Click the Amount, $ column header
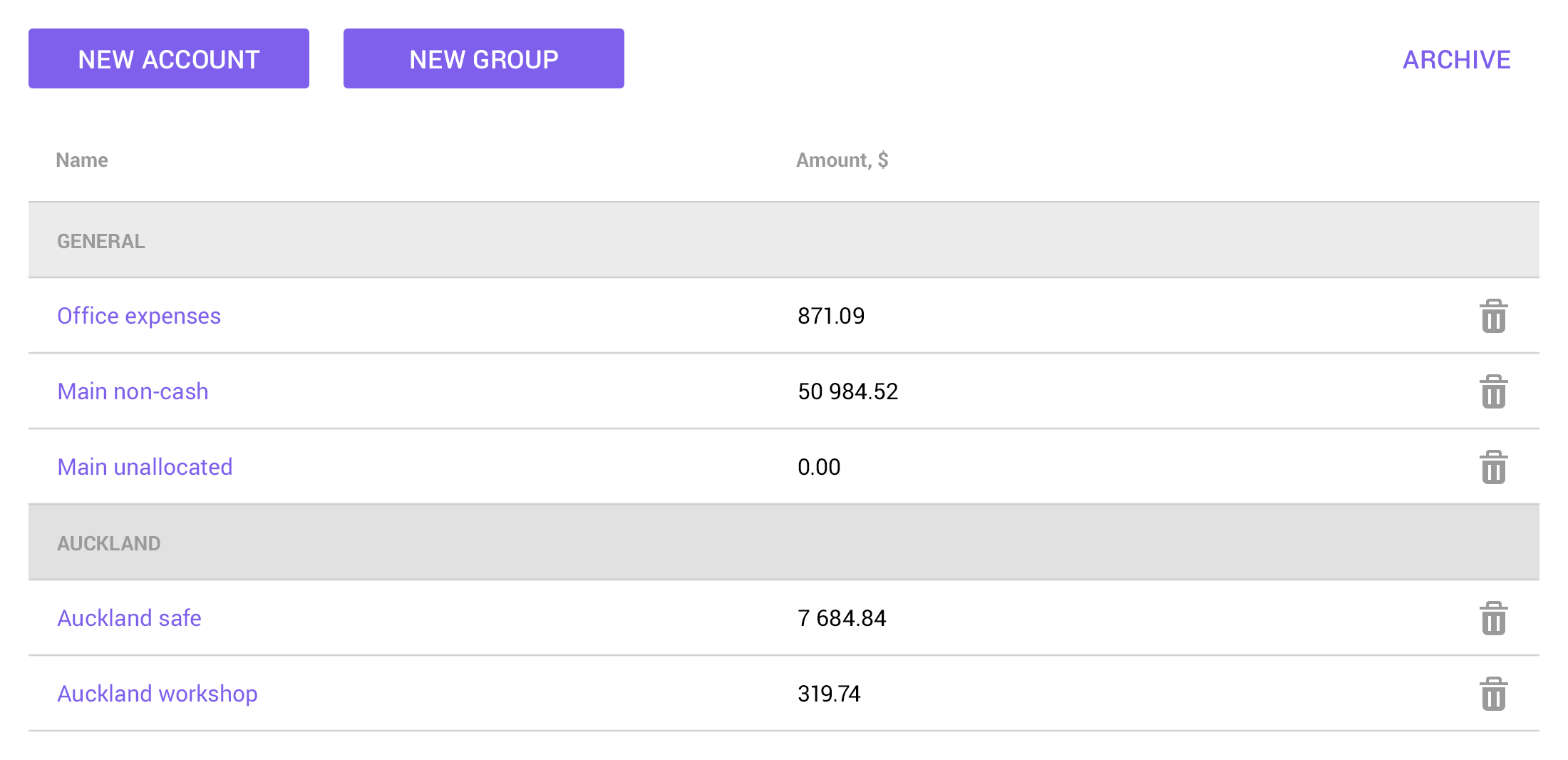Screen dimensions: 1568x760 (842, 160)
